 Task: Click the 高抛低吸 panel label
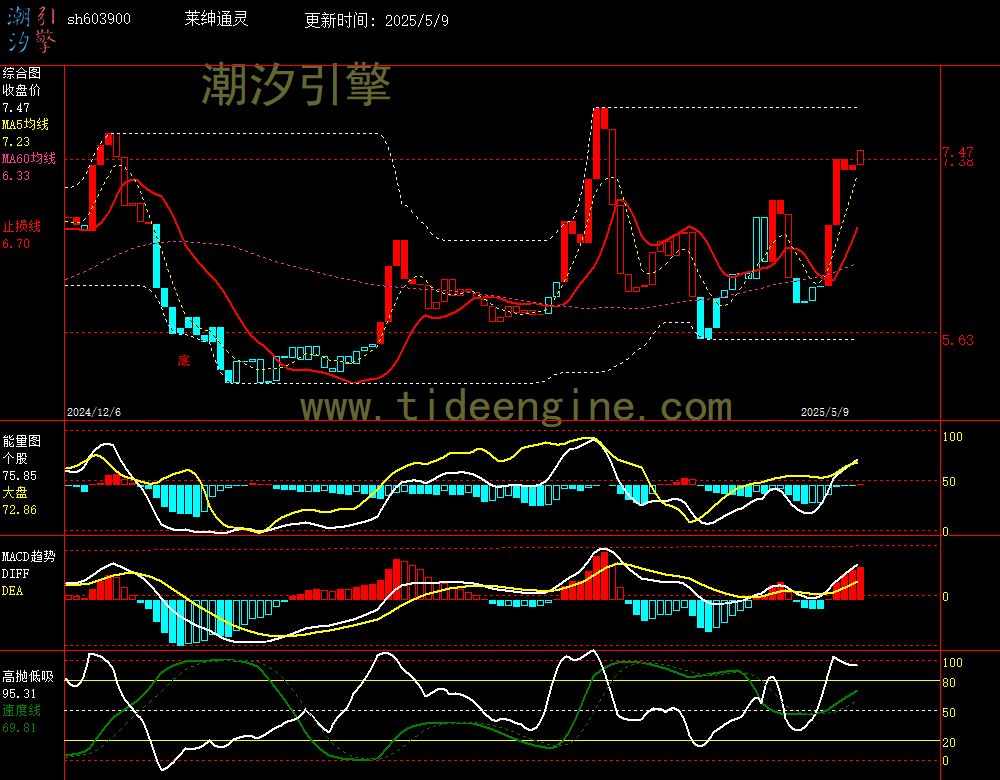(x=27, y=676)
